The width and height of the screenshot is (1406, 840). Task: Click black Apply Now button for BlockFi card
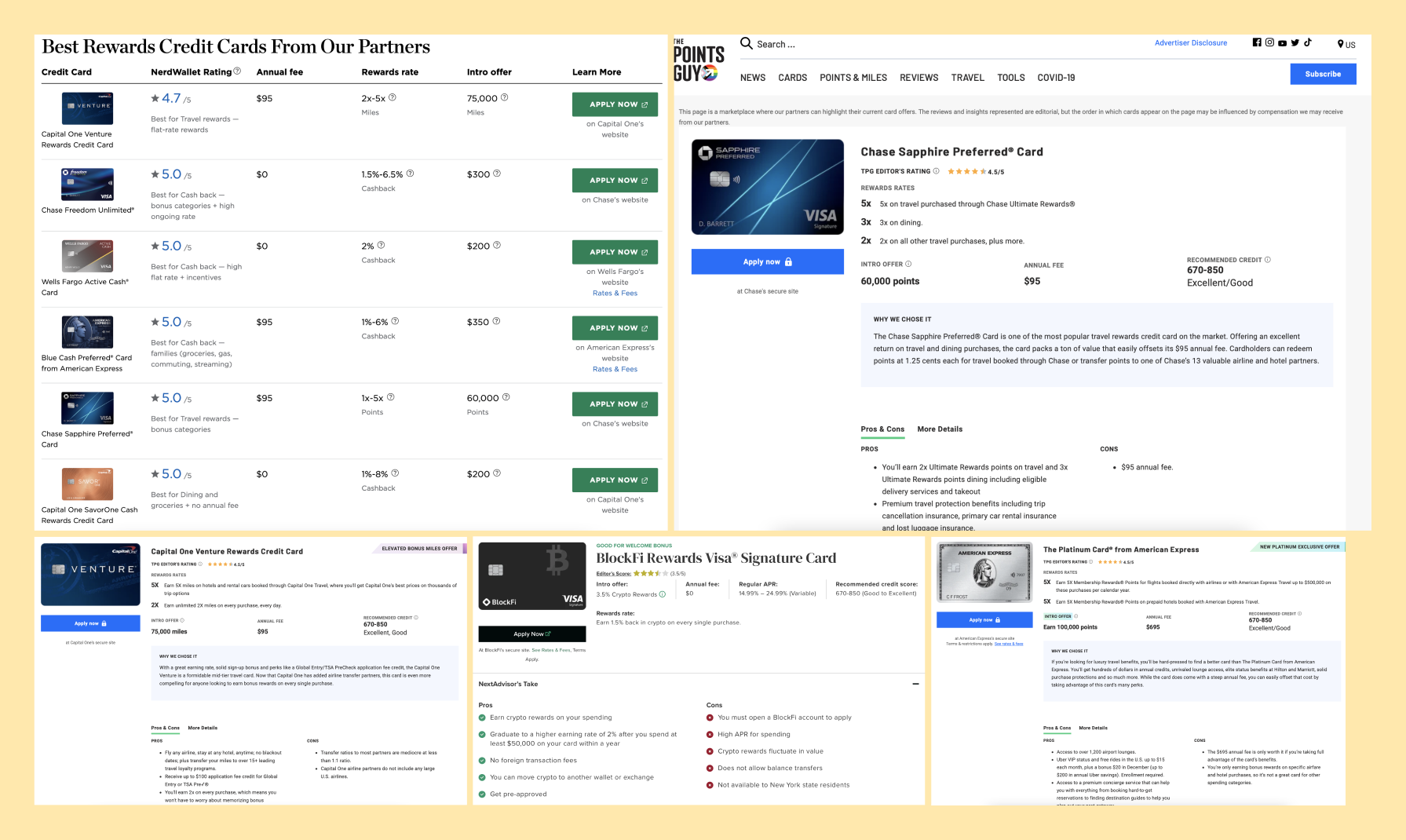click(x=531, y=634)
